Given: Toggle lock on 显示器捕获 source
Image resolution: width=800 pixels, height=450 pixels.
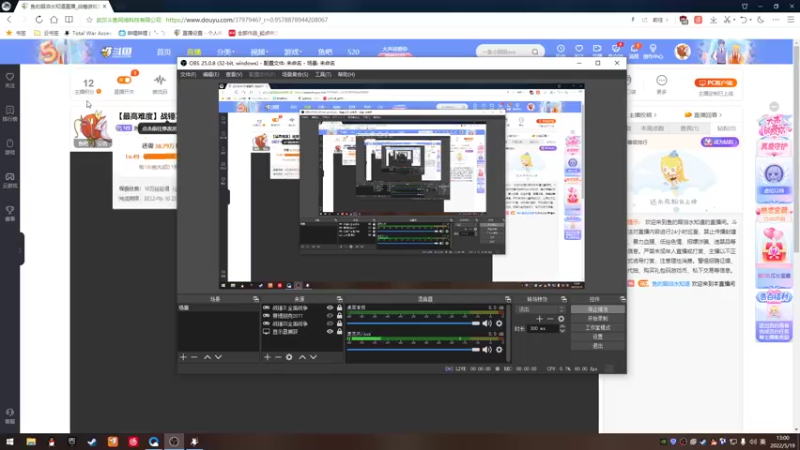Looking at the screenshot, I should pyautogui.click(x=339, y=332).
